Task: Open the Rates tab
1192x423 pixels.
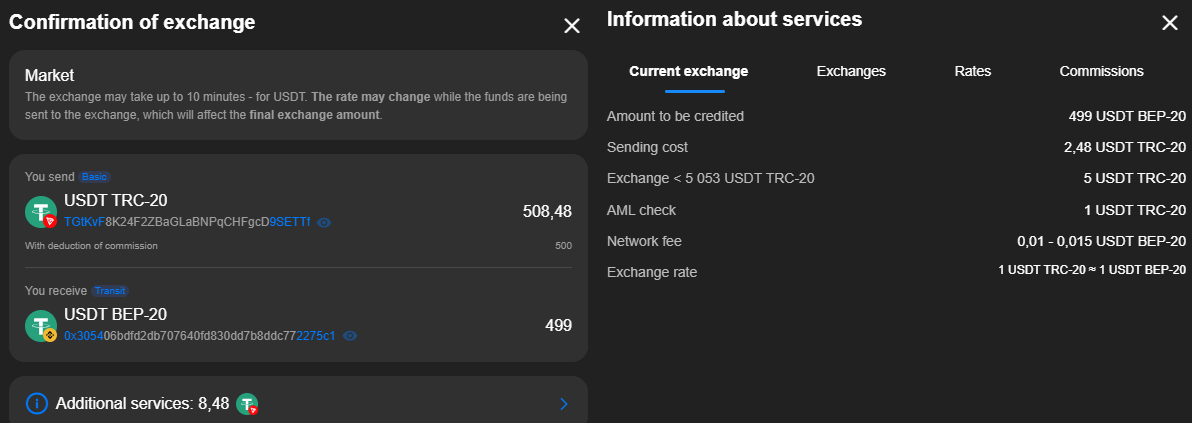Action: (972, 72)
